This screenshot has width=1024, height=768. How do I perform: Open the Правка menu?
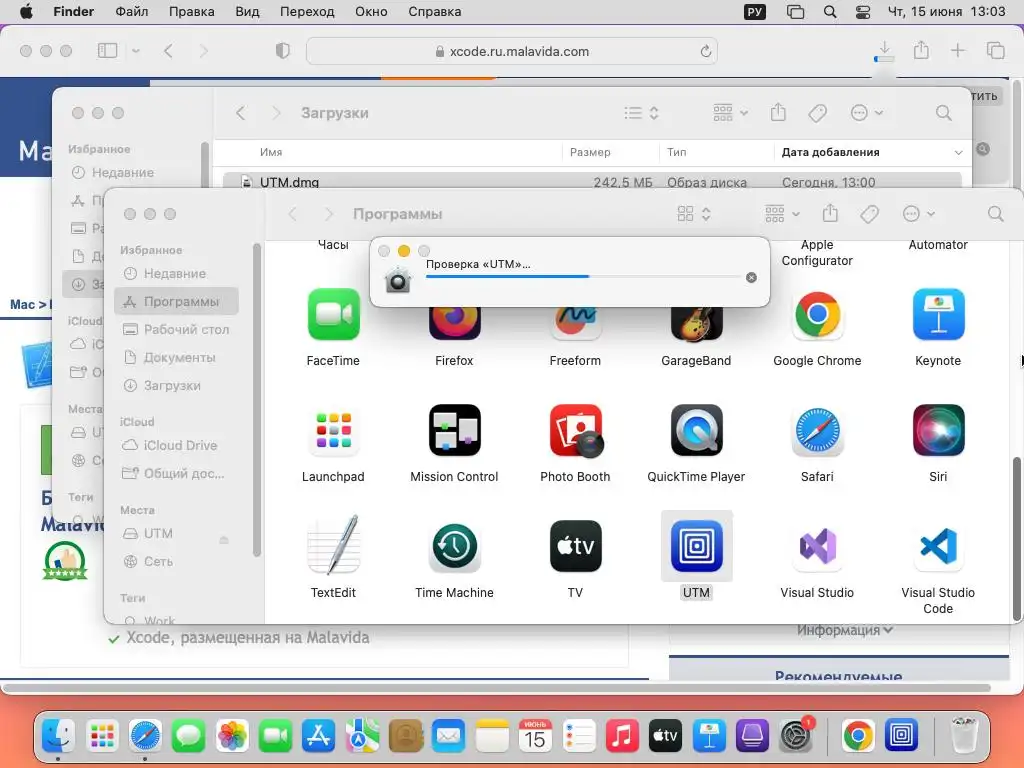click(191, 12)
